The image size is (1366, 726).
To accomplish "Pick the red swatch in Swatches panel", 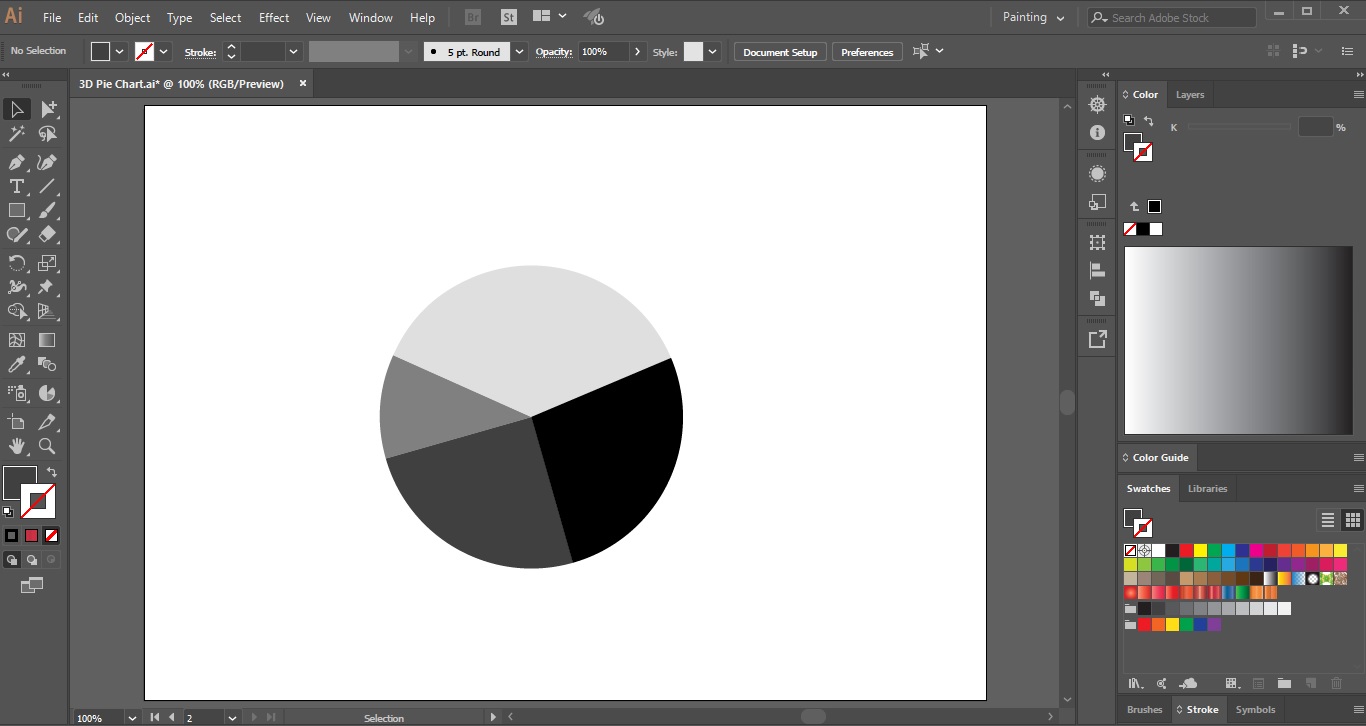I will (1186, 550).
